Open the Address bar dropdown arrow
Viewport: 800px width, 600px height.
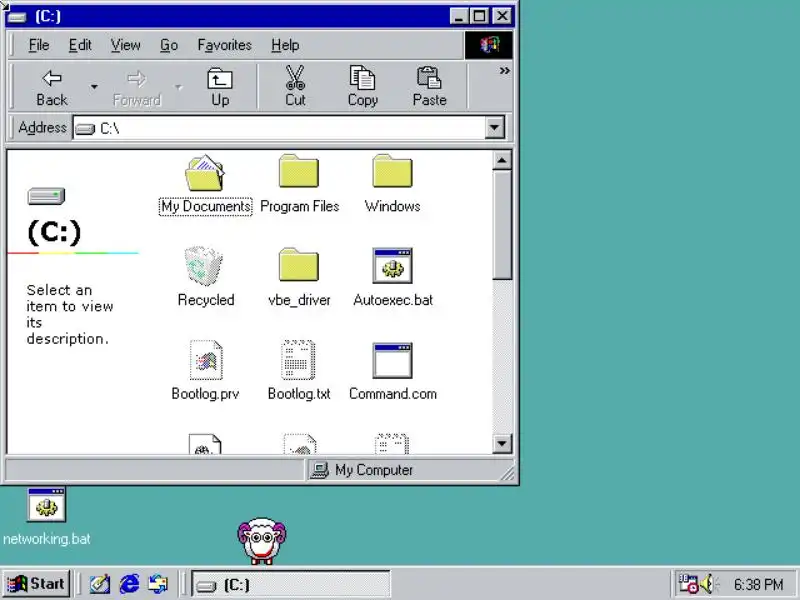[494, 128]
